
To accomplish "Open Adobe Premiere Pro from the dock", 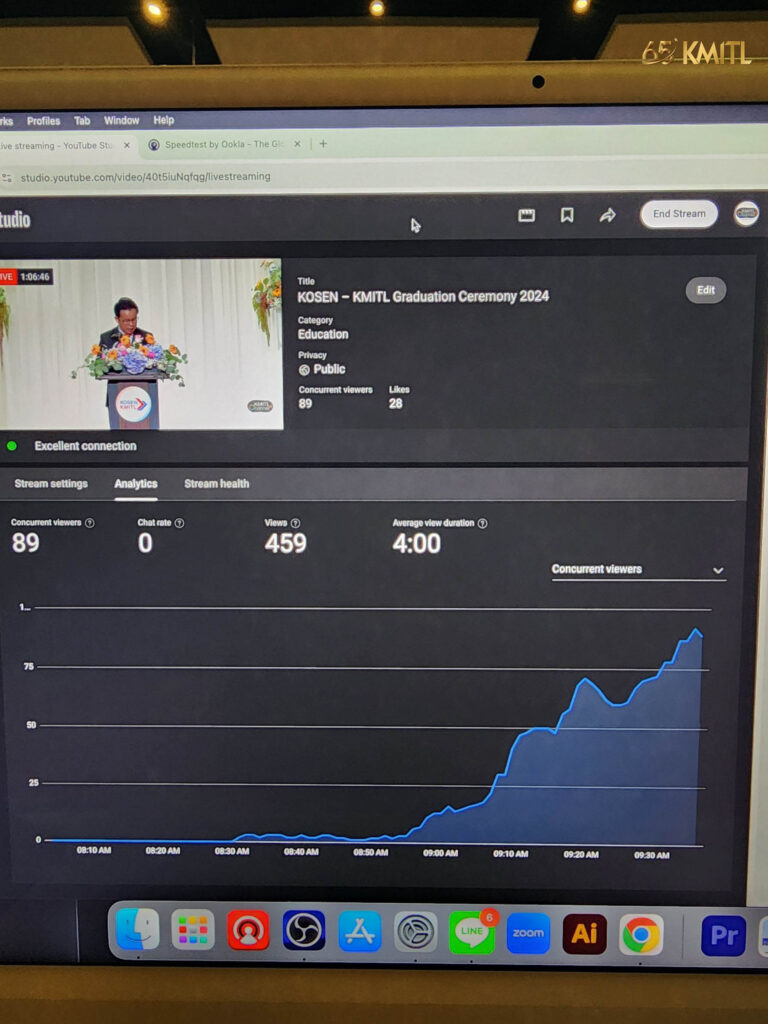I will [724, 936].
